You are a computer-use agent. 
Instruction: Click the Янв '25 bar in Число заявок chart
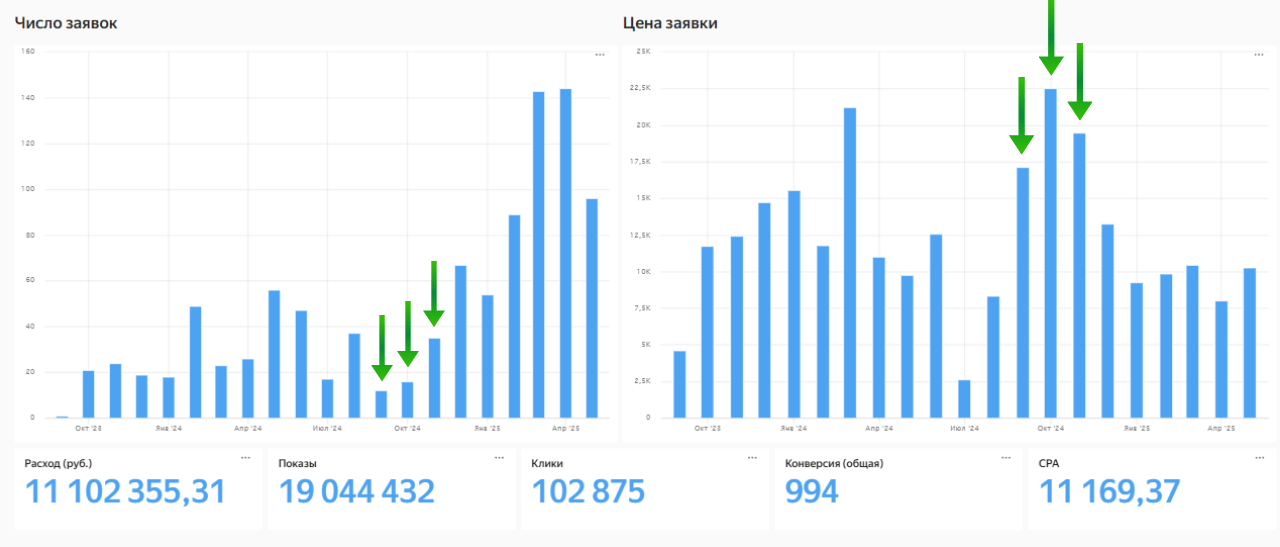[x=488, y=357]
